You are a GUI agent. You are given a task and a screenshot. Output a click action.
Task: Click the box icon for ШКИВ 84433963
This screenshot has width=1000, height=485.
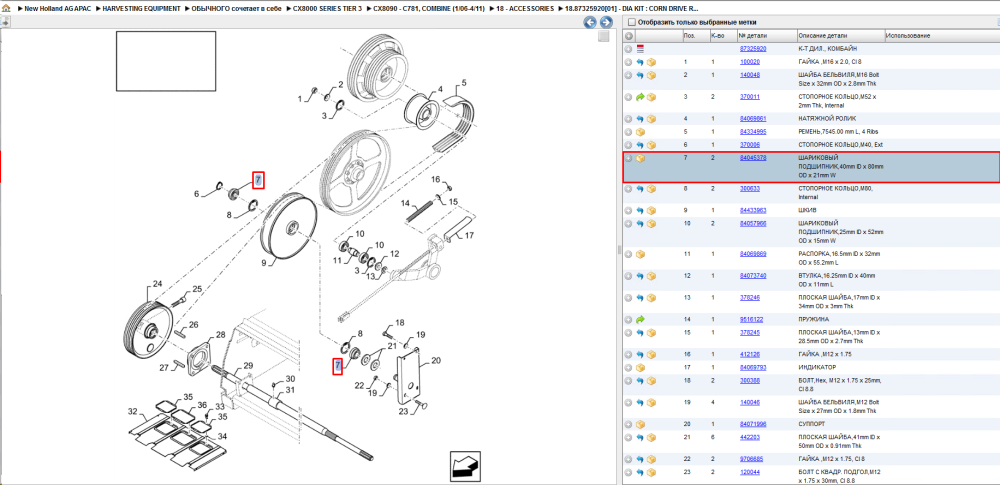coord(652,210)
